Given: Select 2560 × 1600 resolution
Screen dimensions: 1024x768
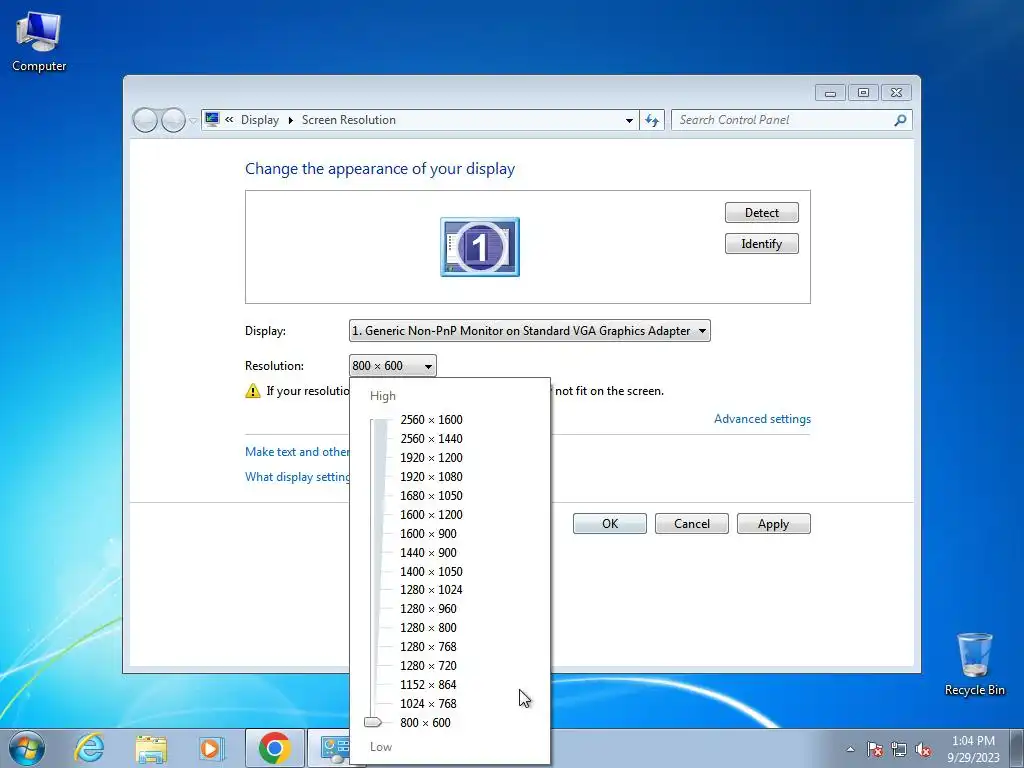Looking at the screenshot, I should pyautogui.click(x=431, y=420).
